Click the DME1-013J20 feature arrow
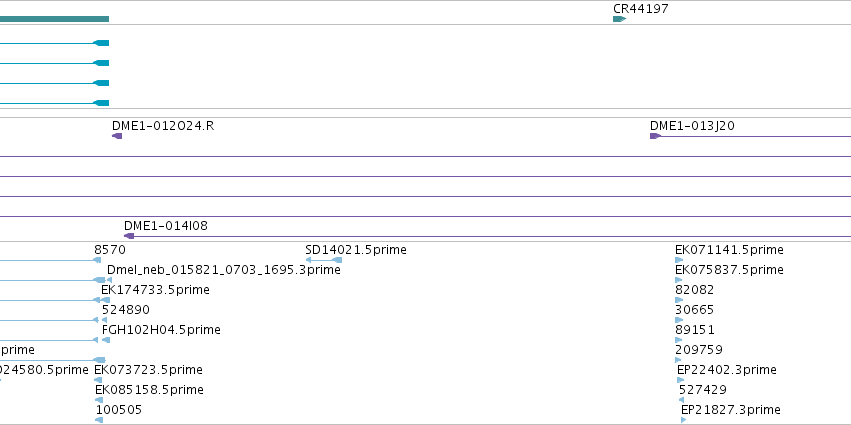This screenshot has width=851, height=425. [x=655, y=136]
